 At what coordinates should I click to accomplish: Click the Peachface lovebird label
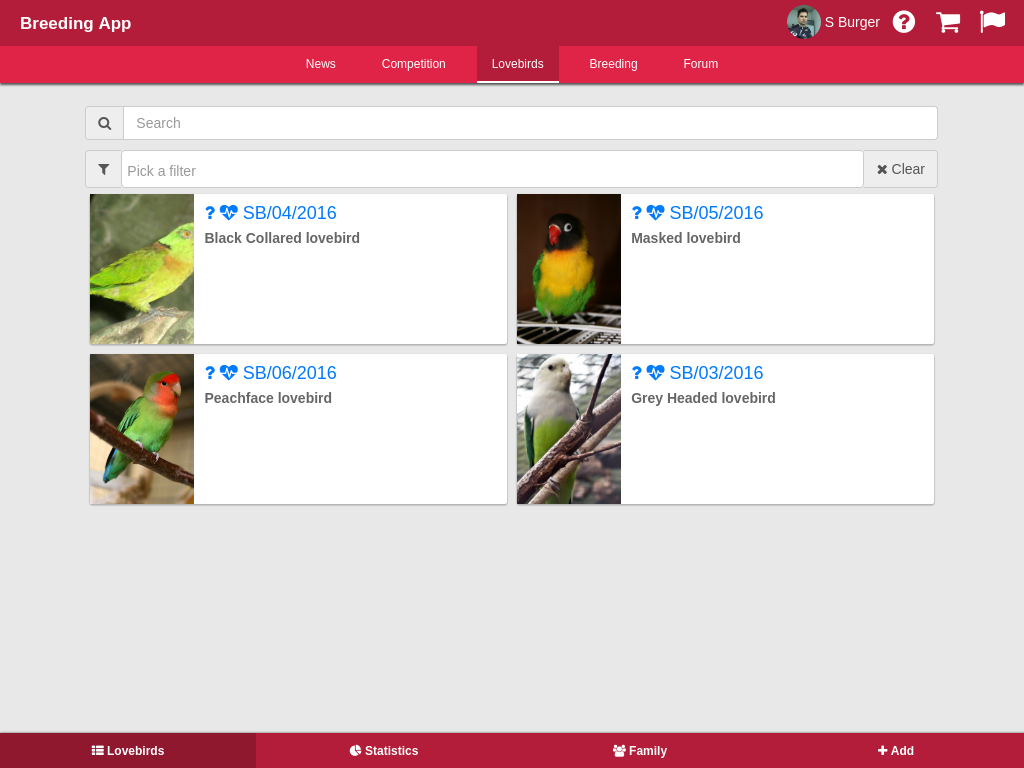(268, 398)
